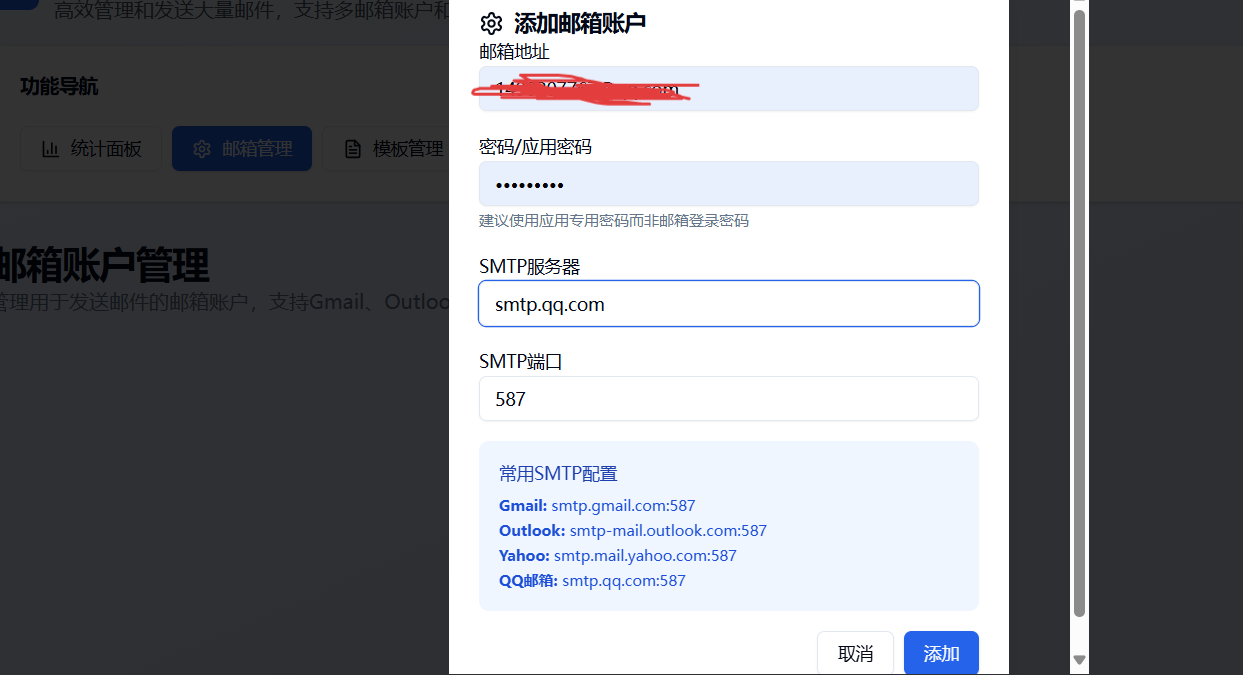
Task: Focus the 邮箱地址 input field
Action: (728, 89)
